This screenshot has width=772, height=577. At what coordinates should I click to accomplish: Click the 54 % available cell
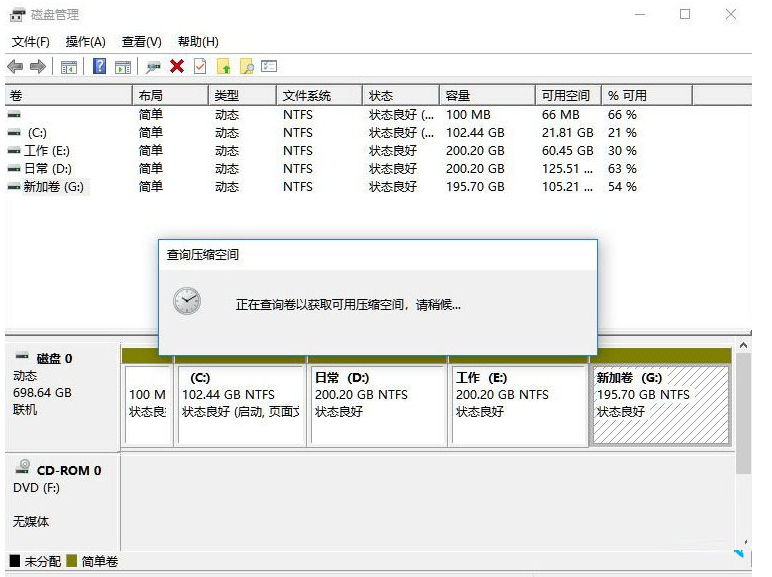point(622,187)
